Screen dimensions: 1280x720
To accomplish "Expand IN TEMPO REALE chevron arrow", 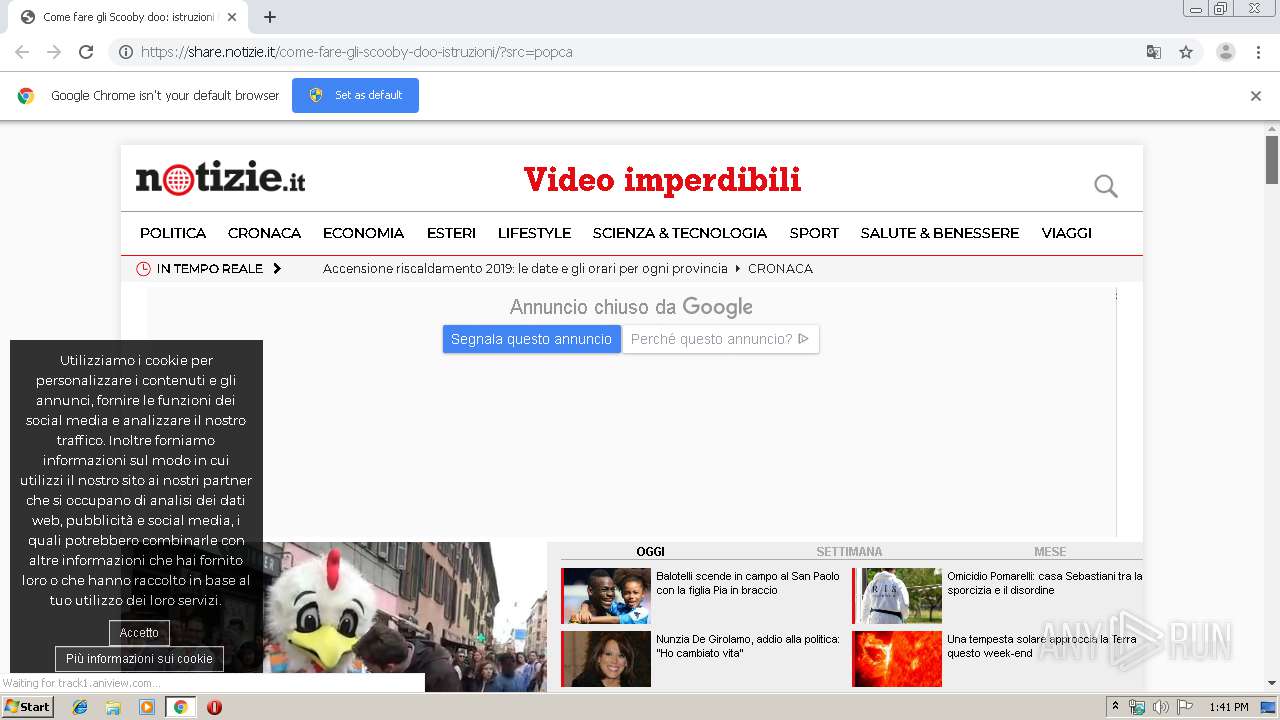I will pos(277,269).
